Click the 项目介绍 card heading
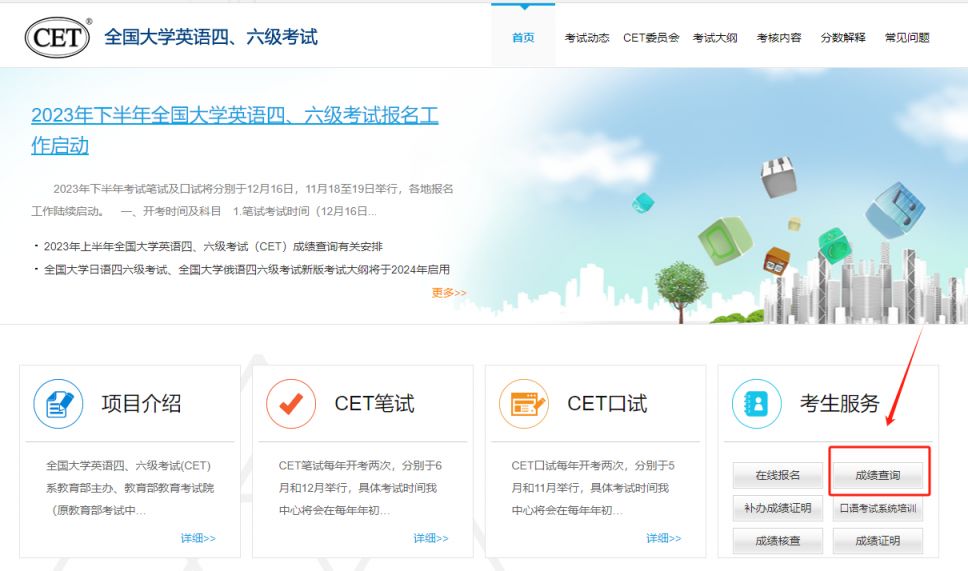 (x=141, y=404)
